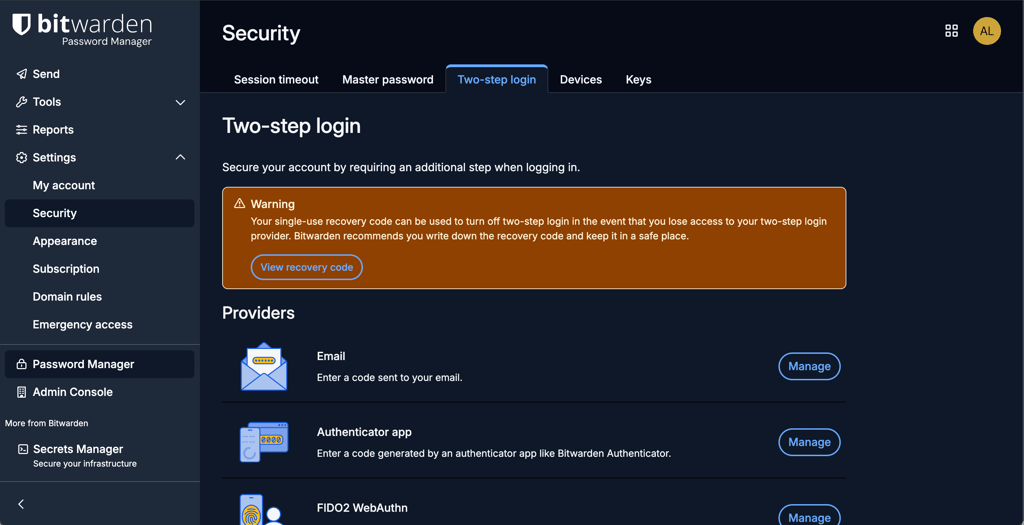
Task: Click the Security page title
Action: (x=261, y=33)
